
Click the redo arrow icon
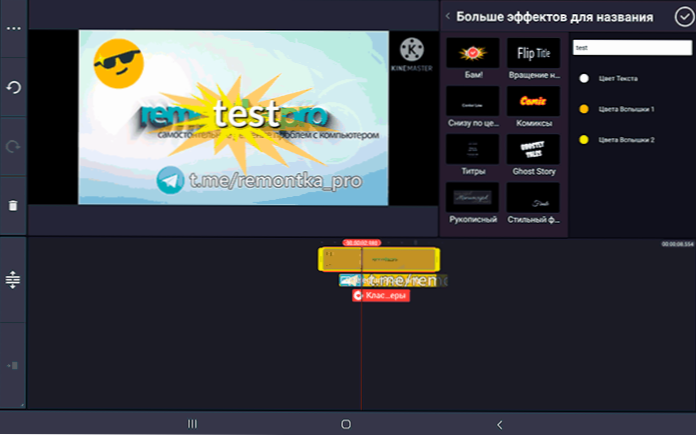coord(13,146)
